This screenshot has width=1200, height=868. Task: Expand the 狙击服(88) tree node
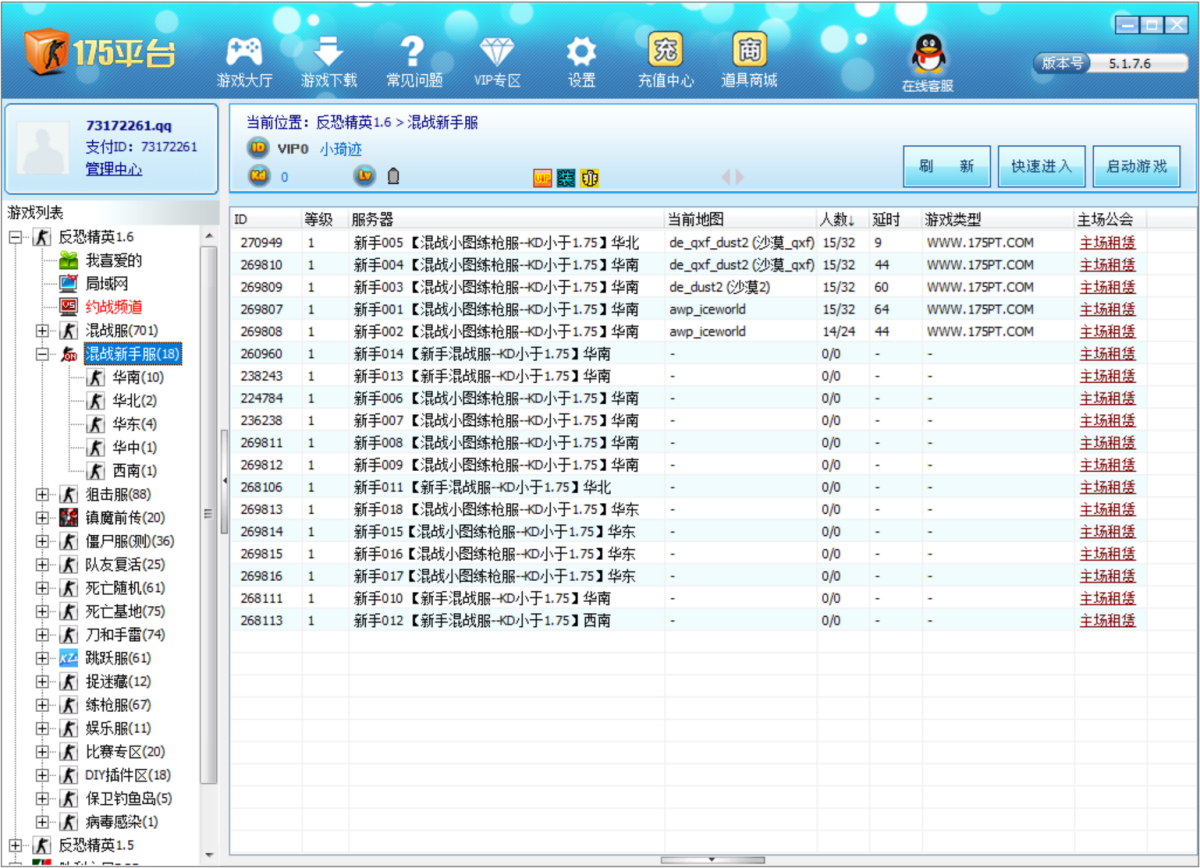(x=43, y=494)
